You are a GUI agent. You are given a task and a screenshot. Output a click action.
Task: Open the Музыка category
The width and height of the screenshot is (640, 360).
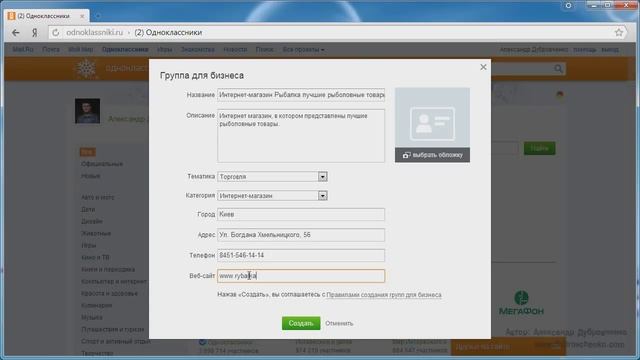tap(92, 317)
